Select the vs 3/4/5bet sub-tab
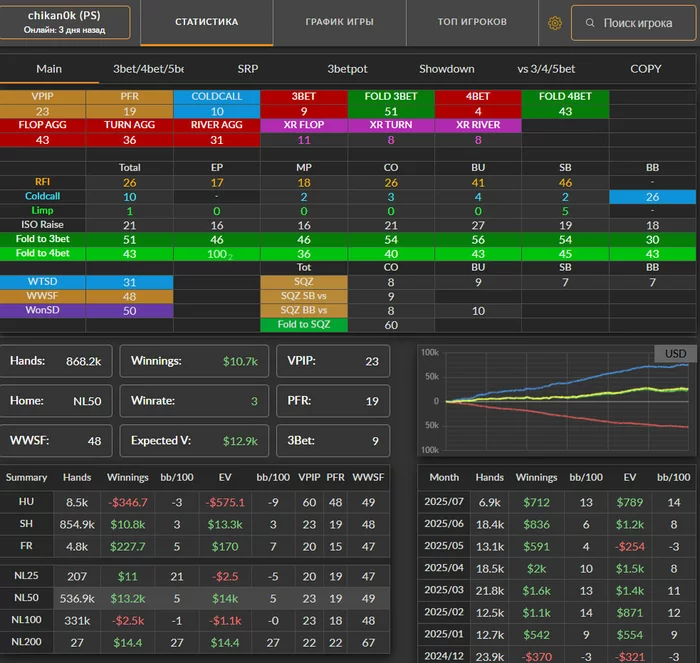Viewport: 700px width, 663px height. click(x=546, y=69)
